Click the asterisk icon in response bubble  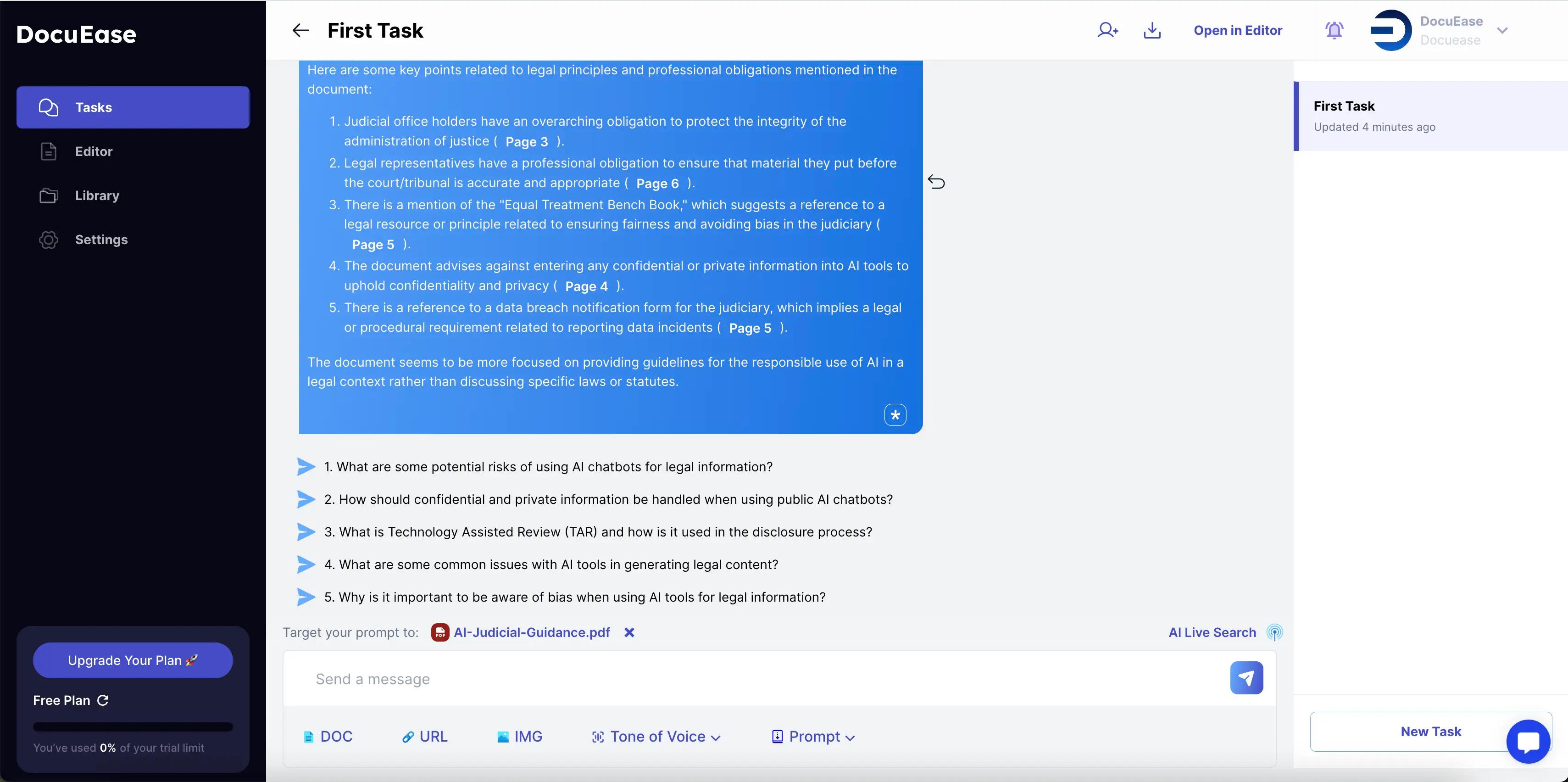[895, 415]
